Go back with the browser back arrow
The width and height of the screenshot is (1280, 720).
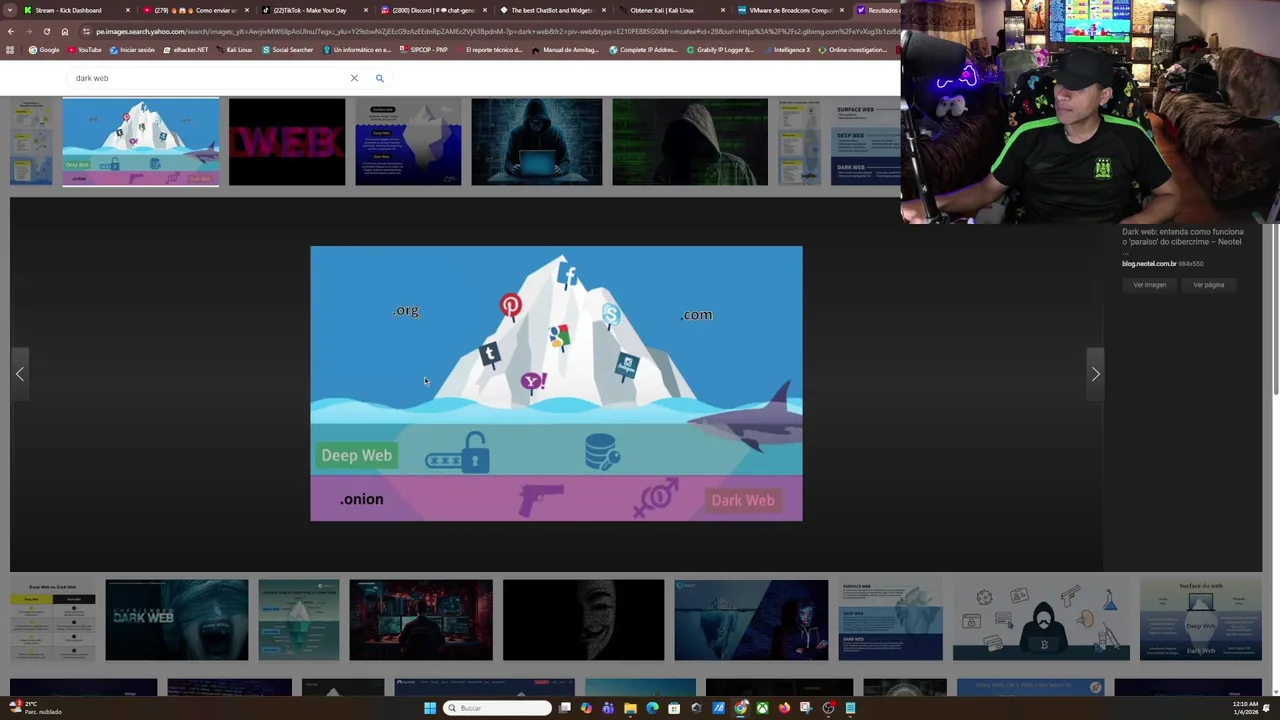coord(10,31)
